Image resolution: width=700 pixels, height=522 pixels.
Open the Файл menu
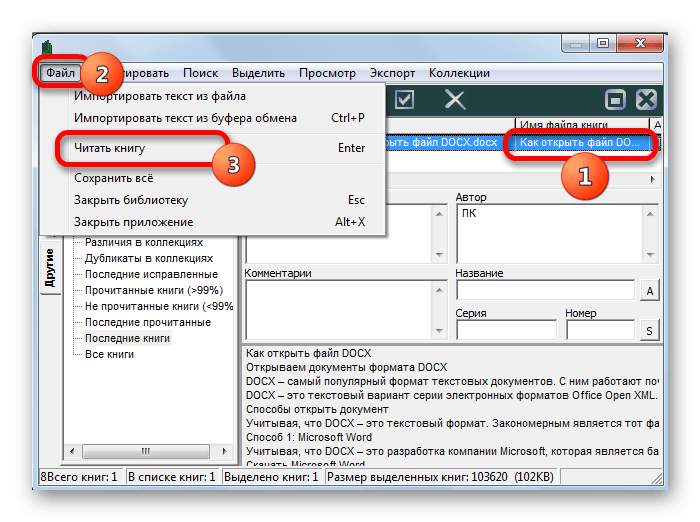click(60, 72)
